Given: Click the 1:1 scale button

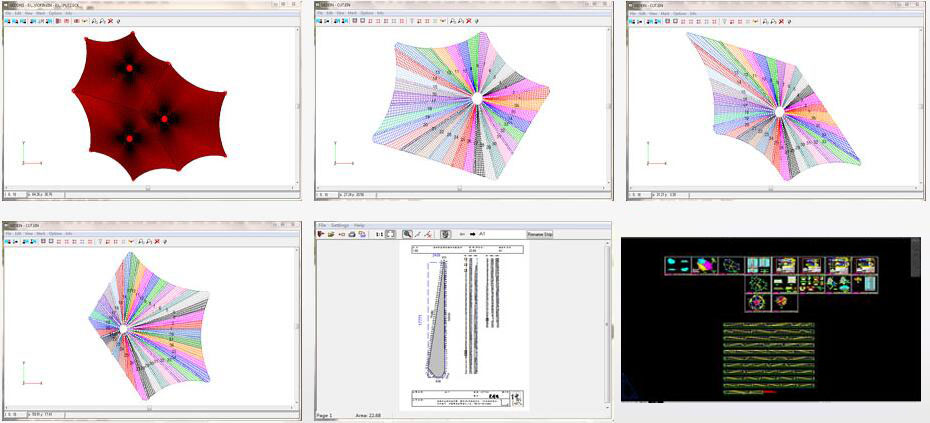Looking at the screenshot, I should pos(379,234).
